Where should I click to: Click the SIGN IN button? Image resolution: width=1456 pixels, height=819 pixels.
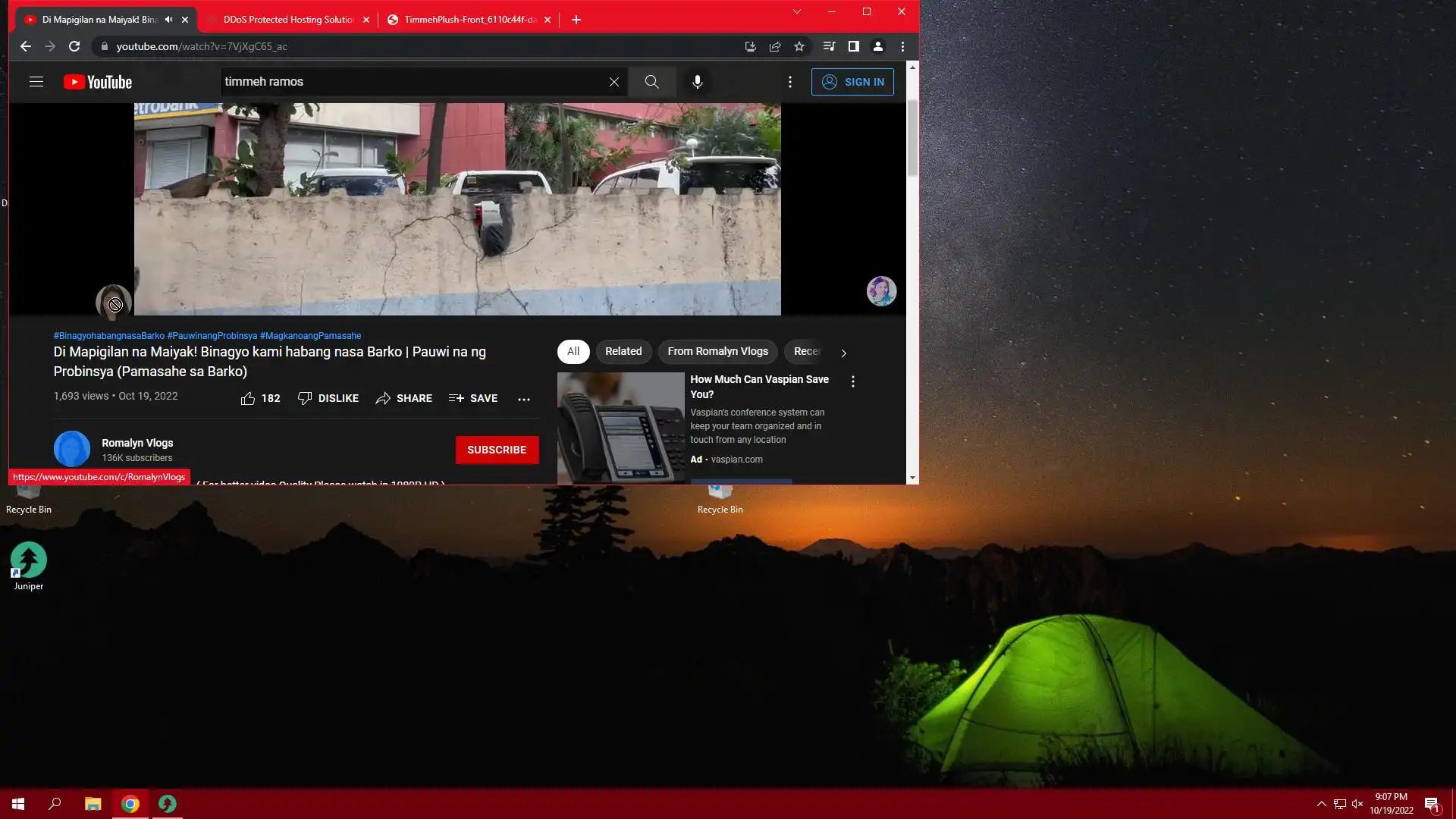tap(852, 82)
